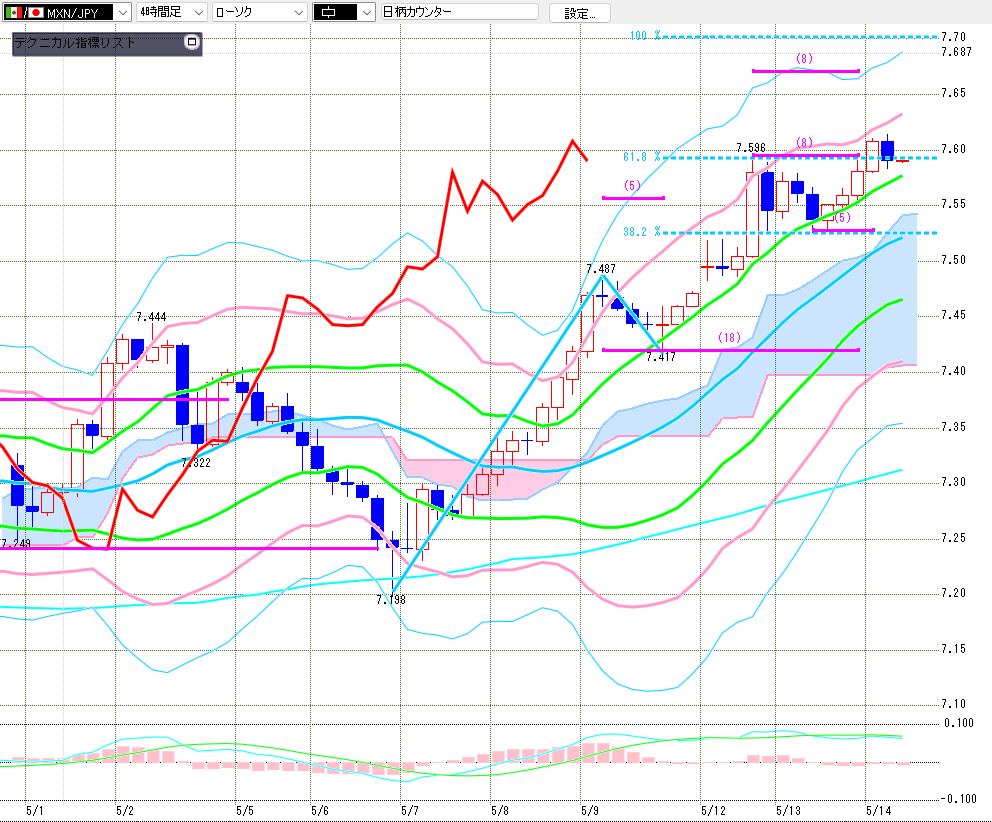Click the 61.8 % Fibonacci level label

coord(642,157)
